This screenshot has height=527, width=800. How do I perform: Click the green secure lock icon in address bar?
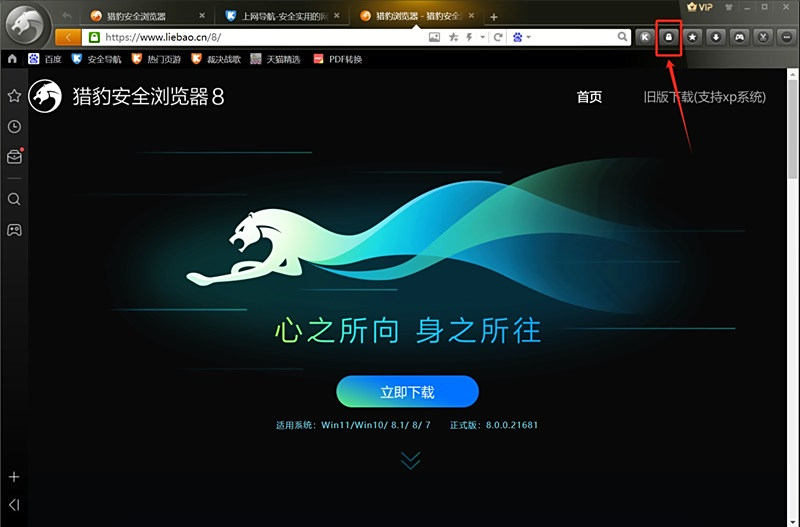pyautogui.click(x=94, y=37)
